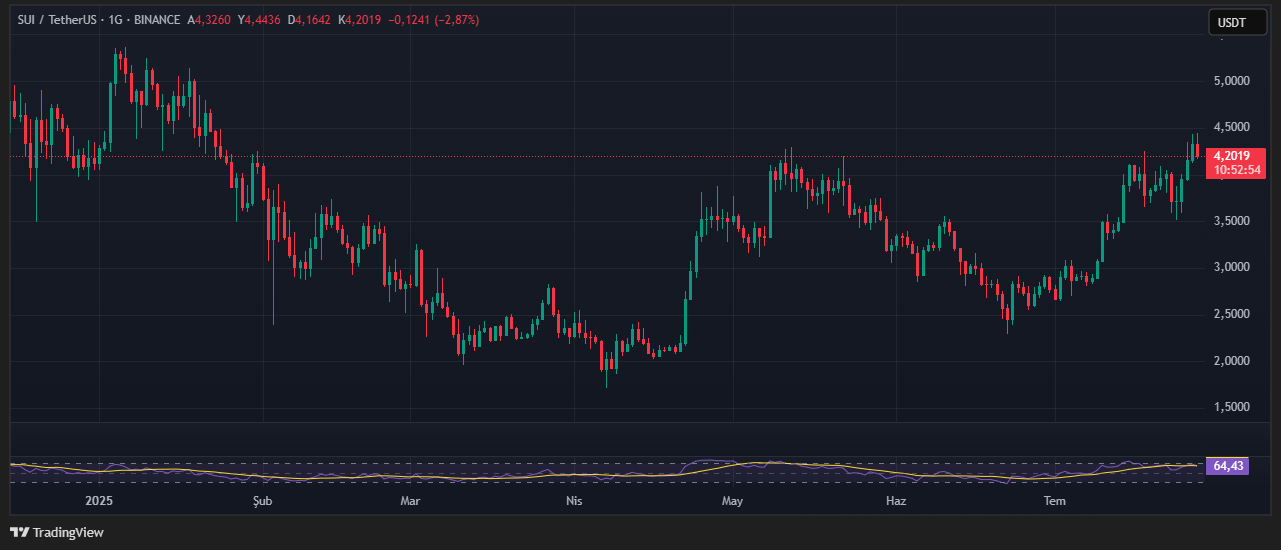This screenshot has width=1281, height=550.
Task: Click the 2025 year marker on time axis
Action: point(100,500)
